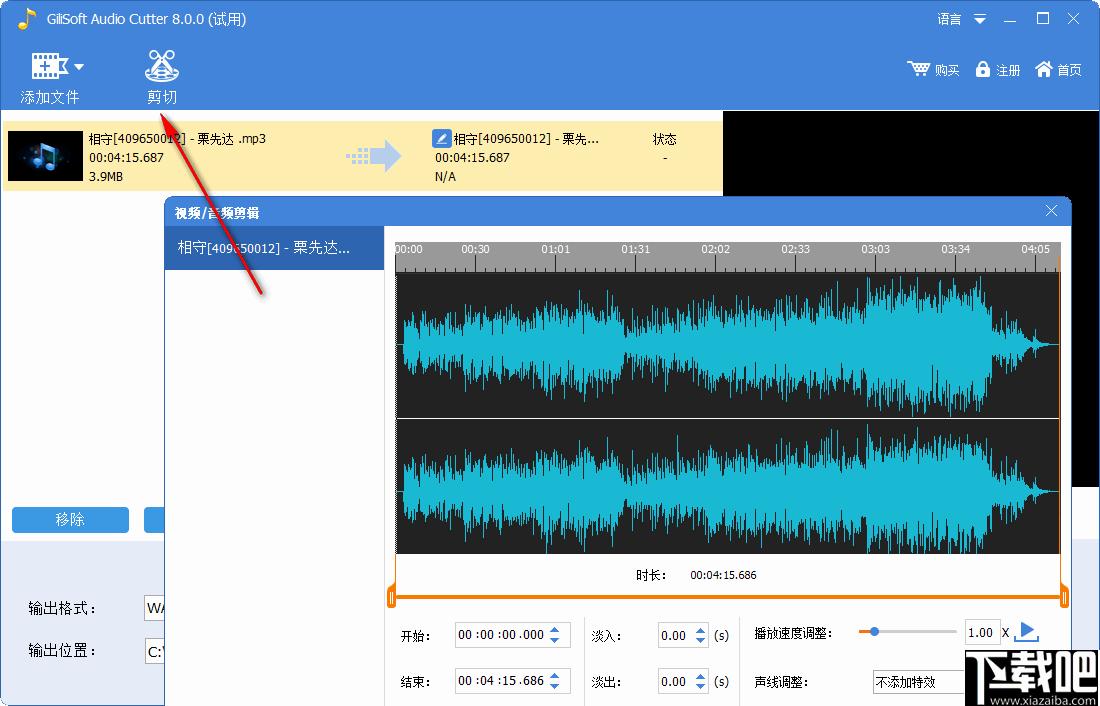
Task: Click the lower channel waveform
Action: point(727,487)
